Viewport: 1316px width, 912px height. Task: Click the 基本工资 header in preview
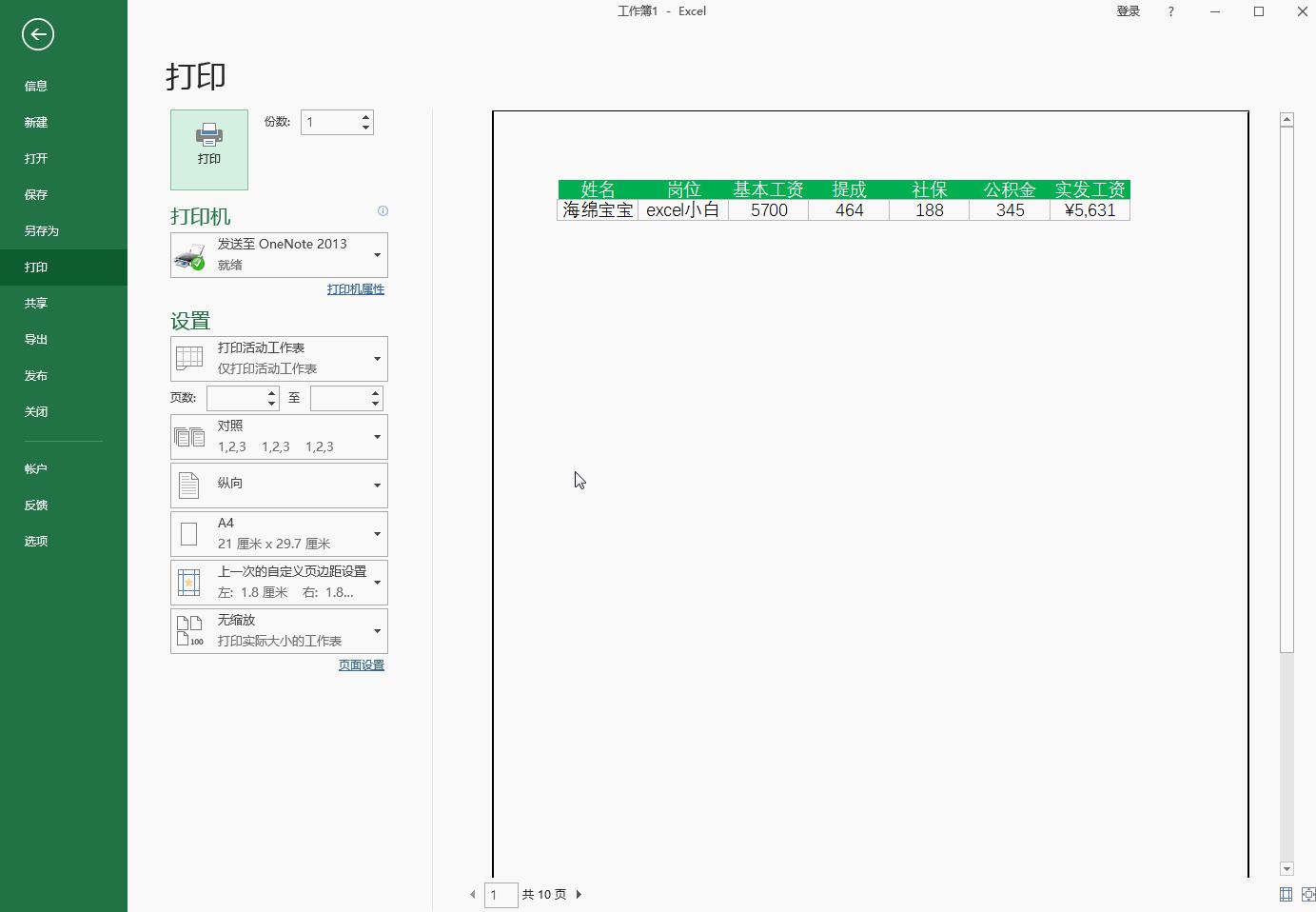[768, 190]
